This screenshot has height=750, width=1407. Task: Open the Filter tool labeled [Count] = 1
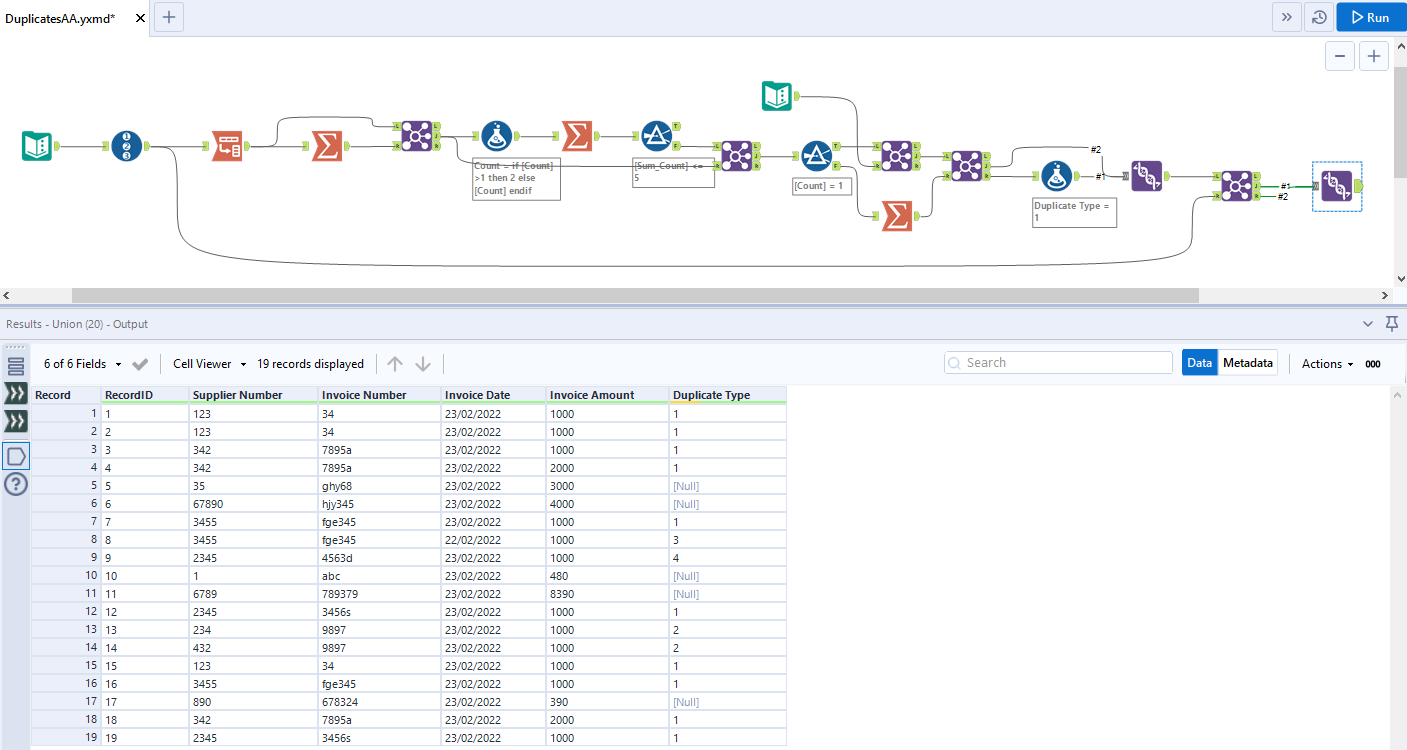818,157
